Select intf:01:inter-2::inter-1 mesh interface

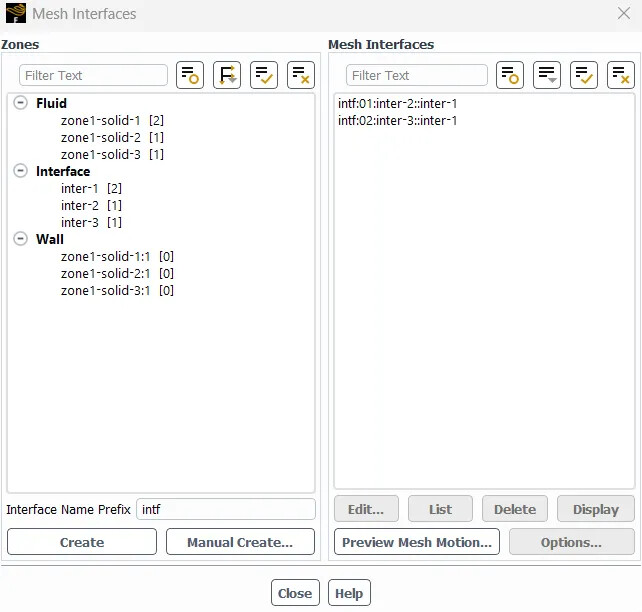coord(398,103)
